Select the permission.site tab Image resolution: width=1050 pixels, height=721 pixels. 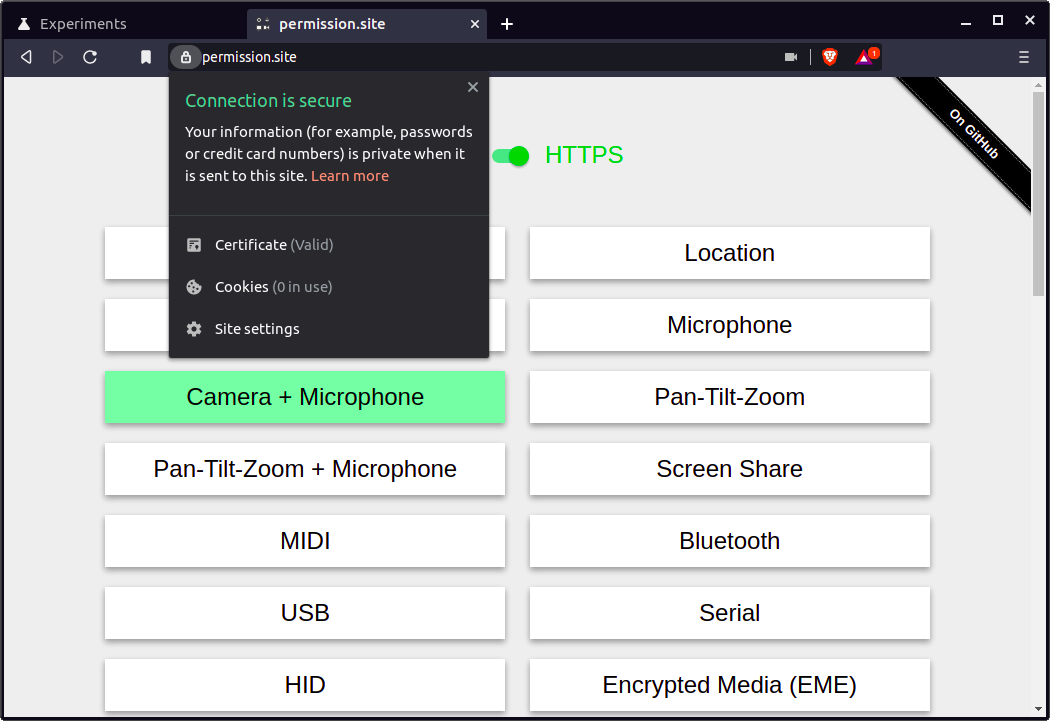(x=366, y=24)
